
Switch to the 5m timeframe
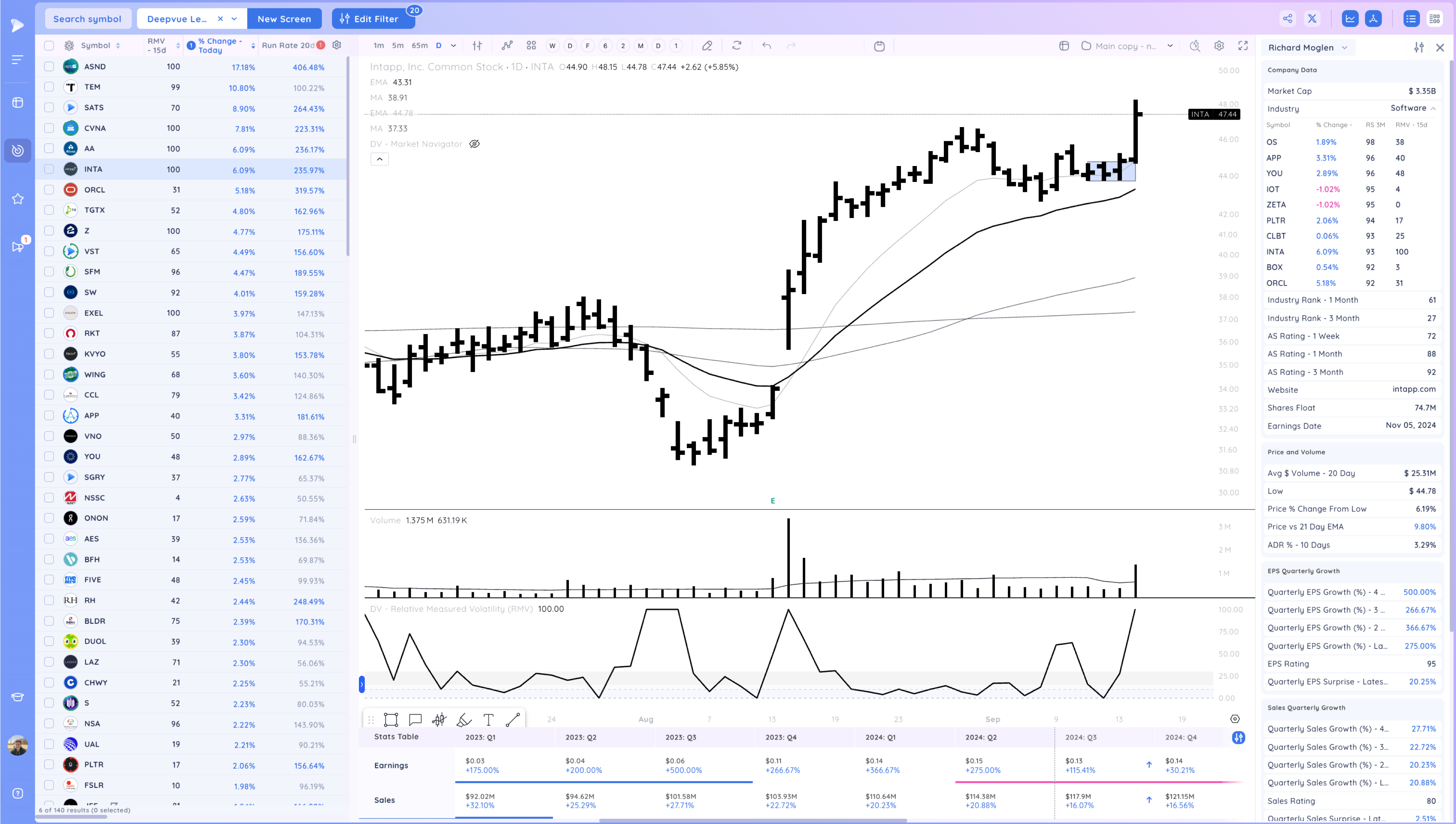398,46
